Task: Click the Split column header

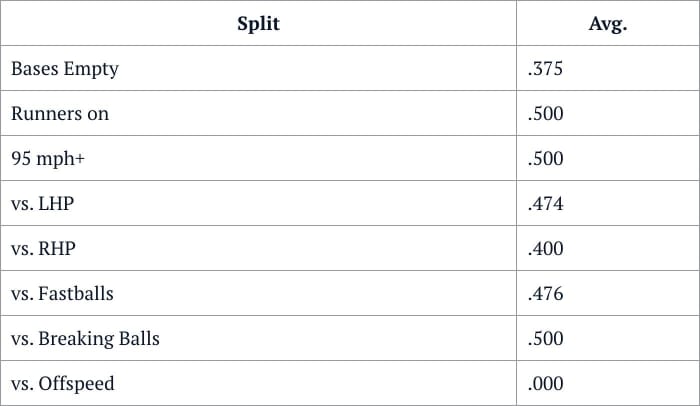Action: [258, 24]
